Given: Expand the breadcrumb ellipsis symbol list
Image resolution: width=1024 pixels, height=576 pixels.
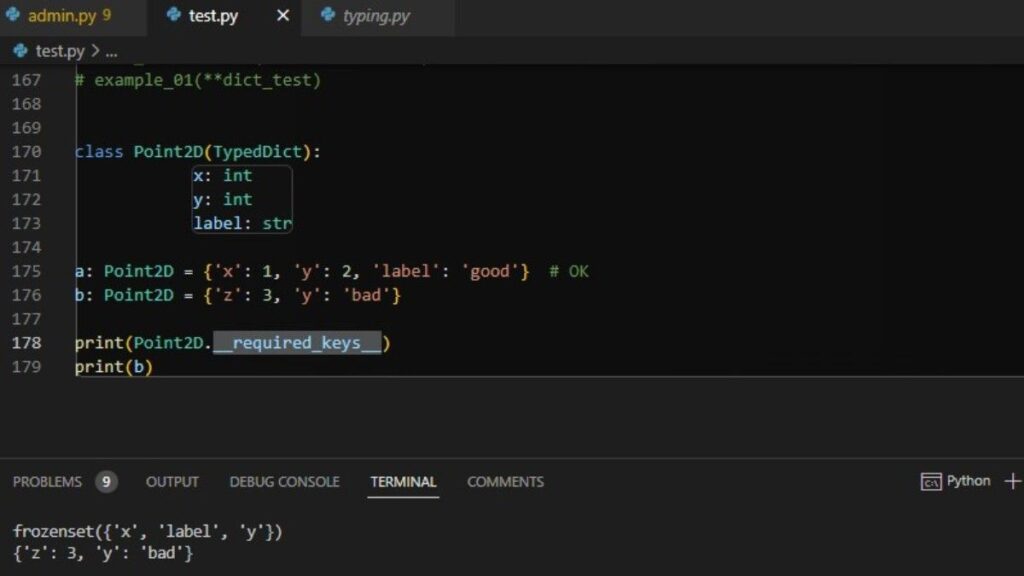Looking at the screenshot, I should [x=112, y=52].
